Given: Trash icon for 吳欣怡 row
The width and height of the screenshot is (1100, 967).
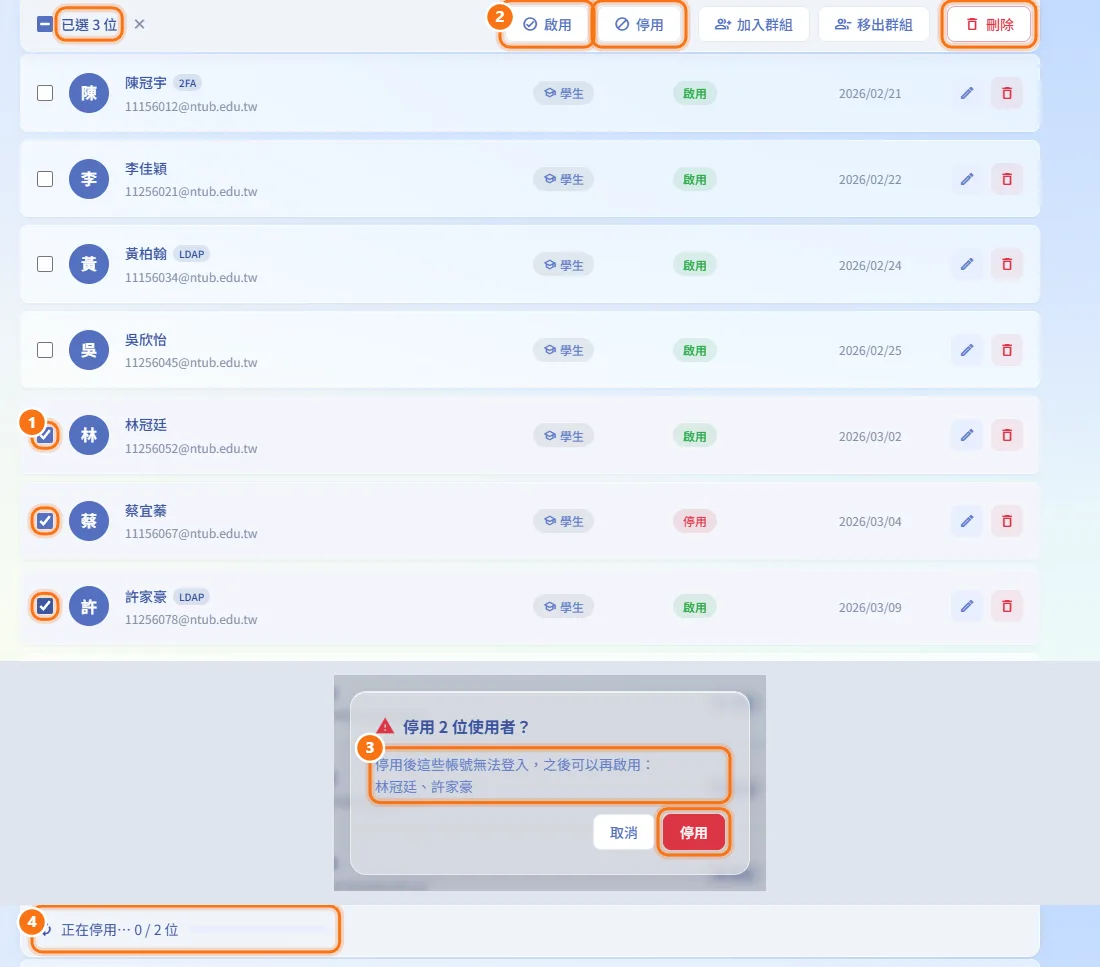Looking at the screenshot, I should pyautogui.click(x=1007, y=350).
